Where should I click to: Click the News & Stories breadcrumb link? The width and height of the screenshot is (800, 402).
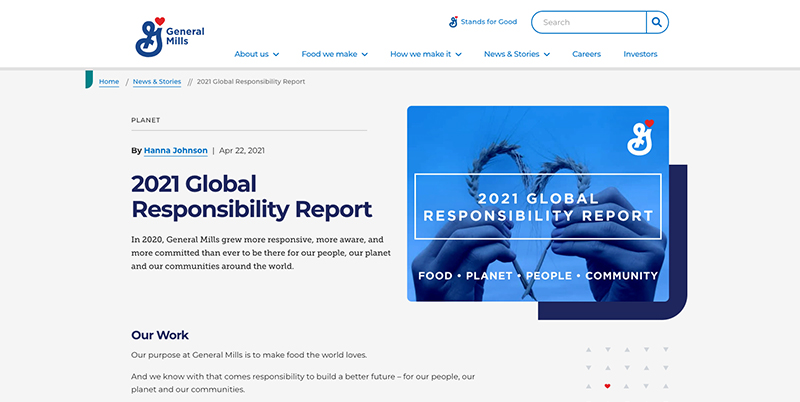(157, 82)
